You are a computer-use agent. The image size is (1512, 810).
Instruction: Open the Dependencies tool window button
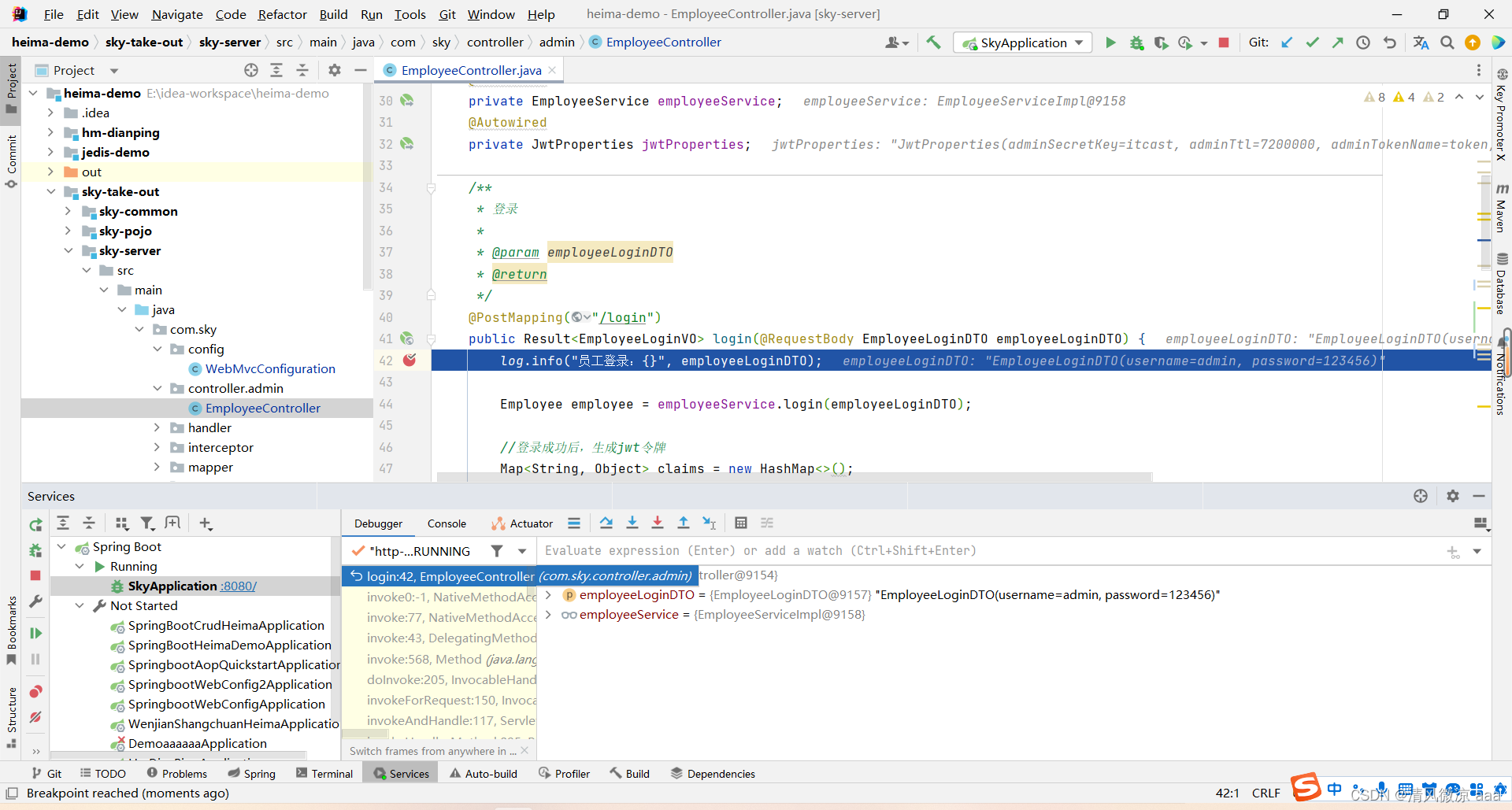coord(713,774)
